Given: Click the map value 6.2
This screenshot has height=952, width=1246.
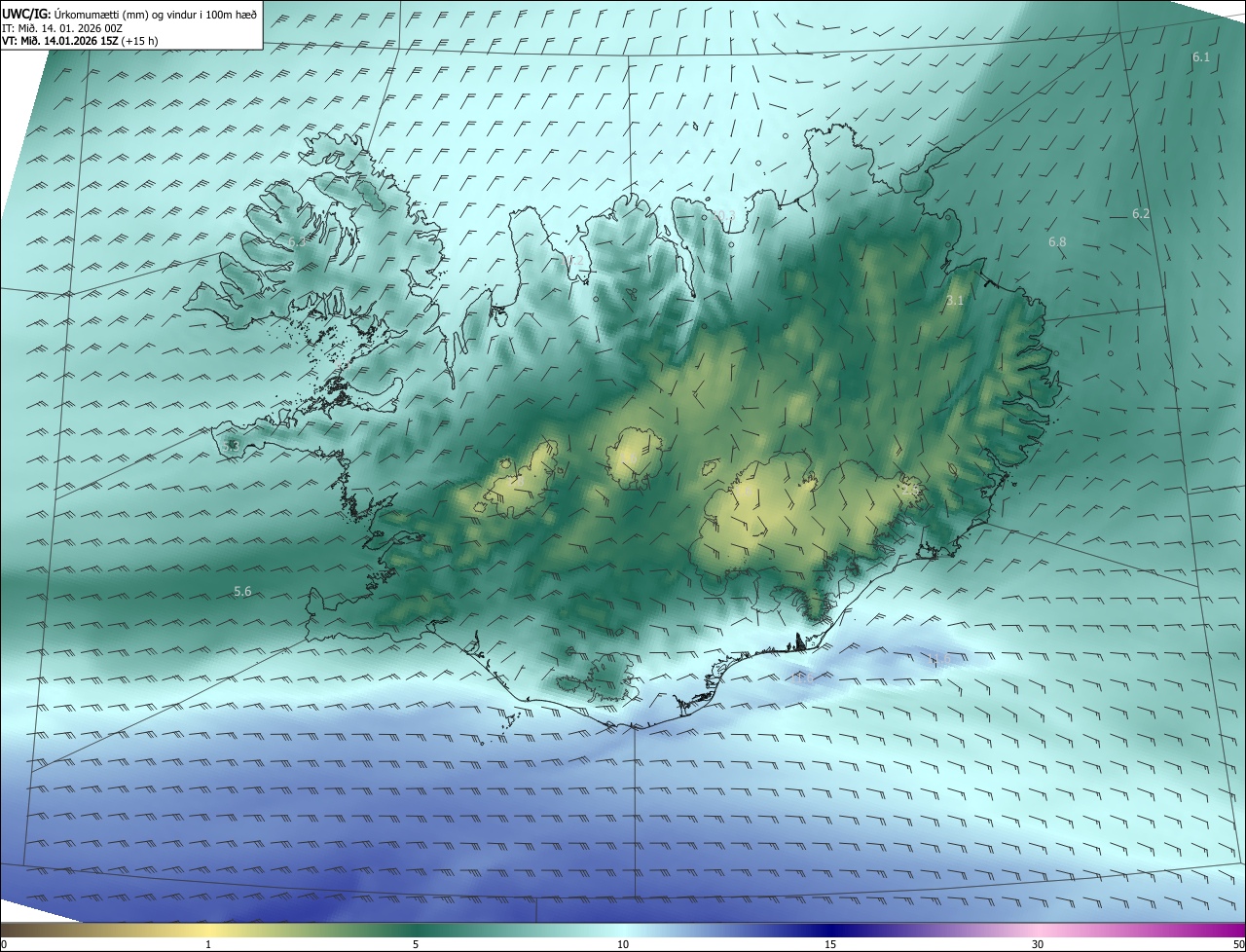Looking at the screenshot, I should click(1141, 213).
